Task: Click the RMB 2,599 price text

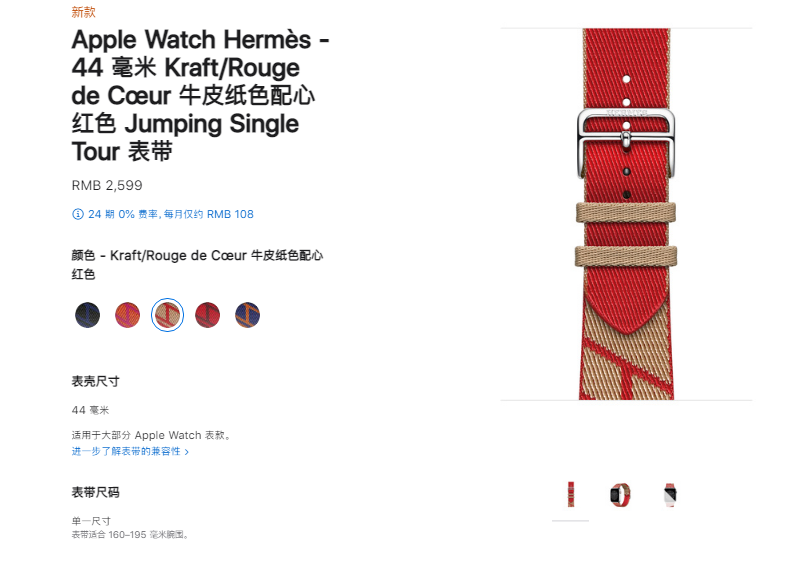Action: click(107, 185)
